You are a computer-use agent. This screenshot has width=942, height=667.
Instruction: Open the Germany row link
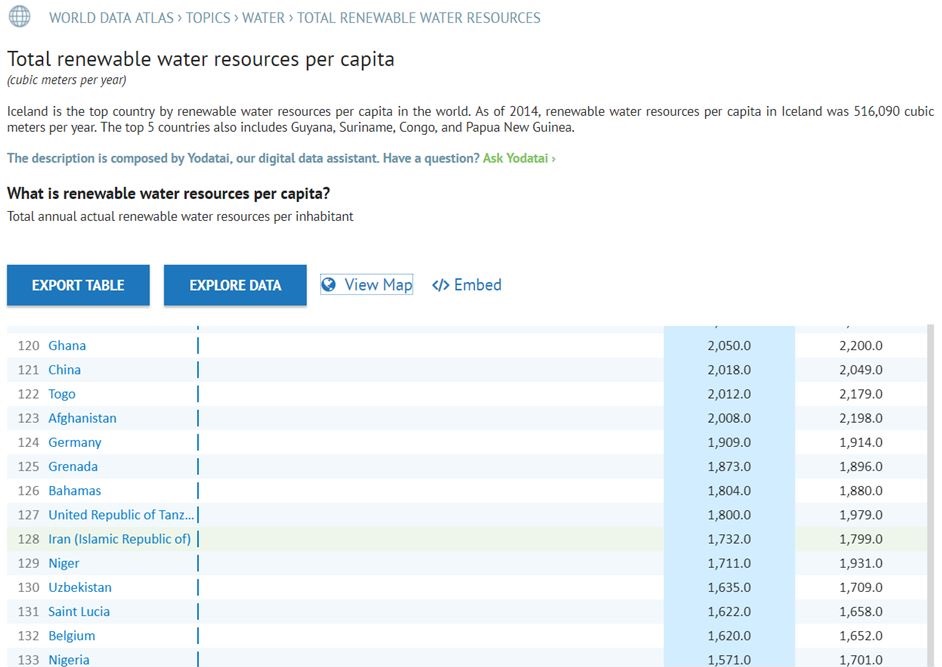click(x=74, y=442)
